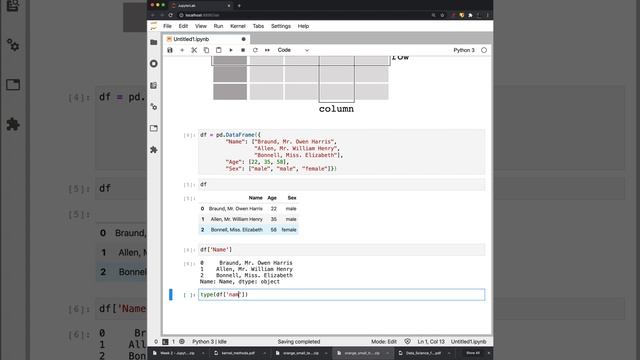640x360 pixels.
Task: Open the Edit menu
Action: (x=183, y=26)
